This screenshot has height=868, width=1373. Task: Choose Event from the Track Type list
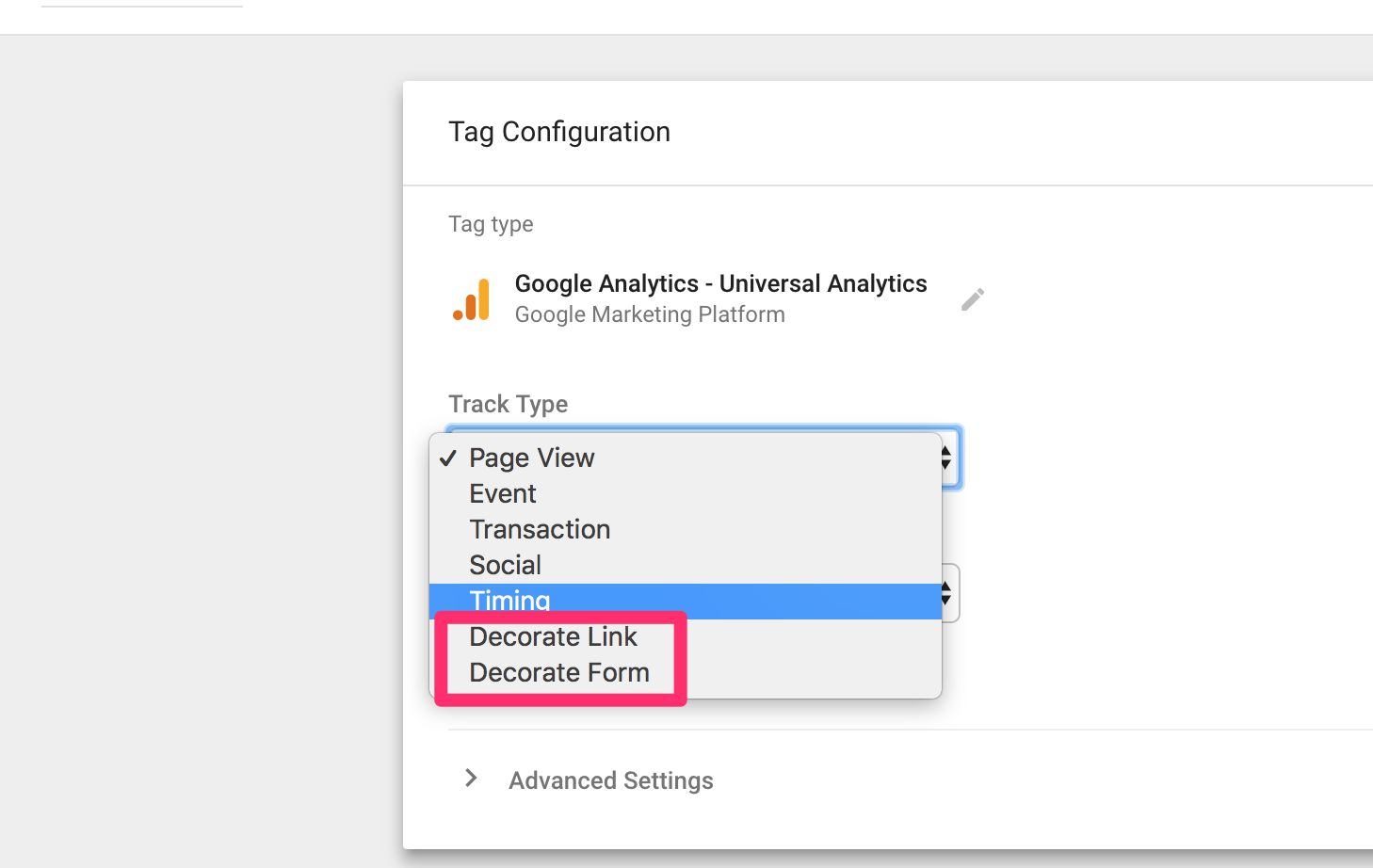tap(686, 493)
